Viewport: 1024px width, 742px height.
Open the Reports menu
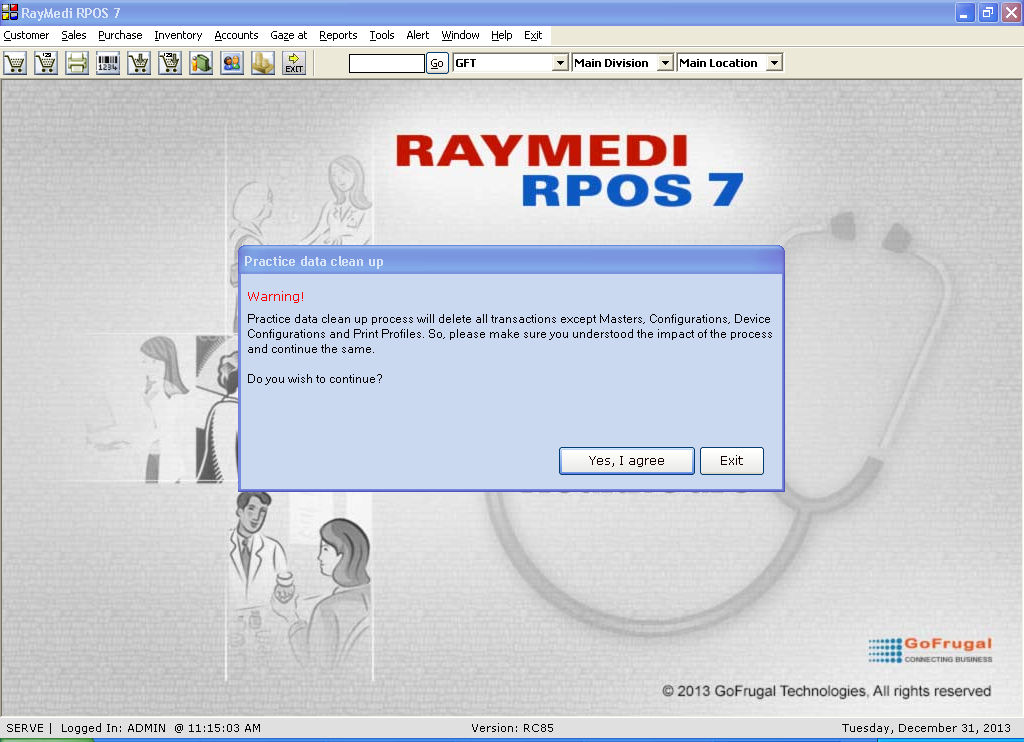coord(338,35)
